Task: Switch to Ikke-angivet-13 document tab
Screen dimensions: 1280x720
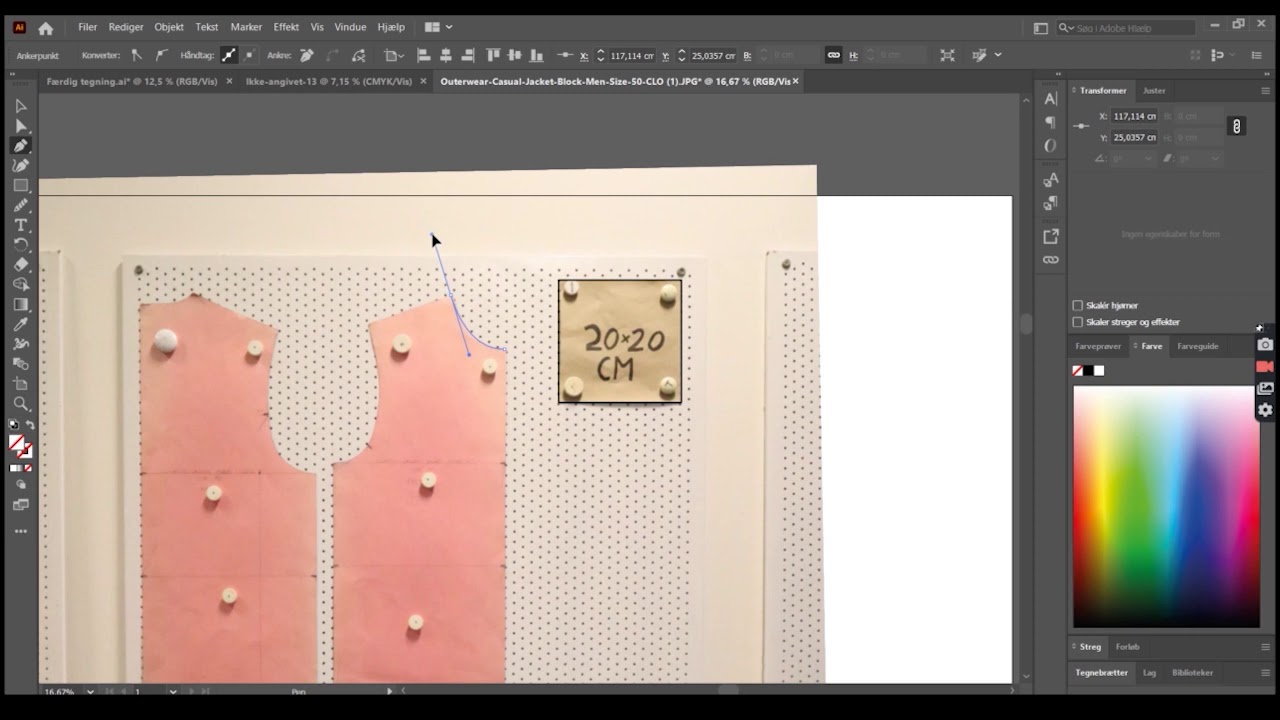Action: tap(328, 81)
